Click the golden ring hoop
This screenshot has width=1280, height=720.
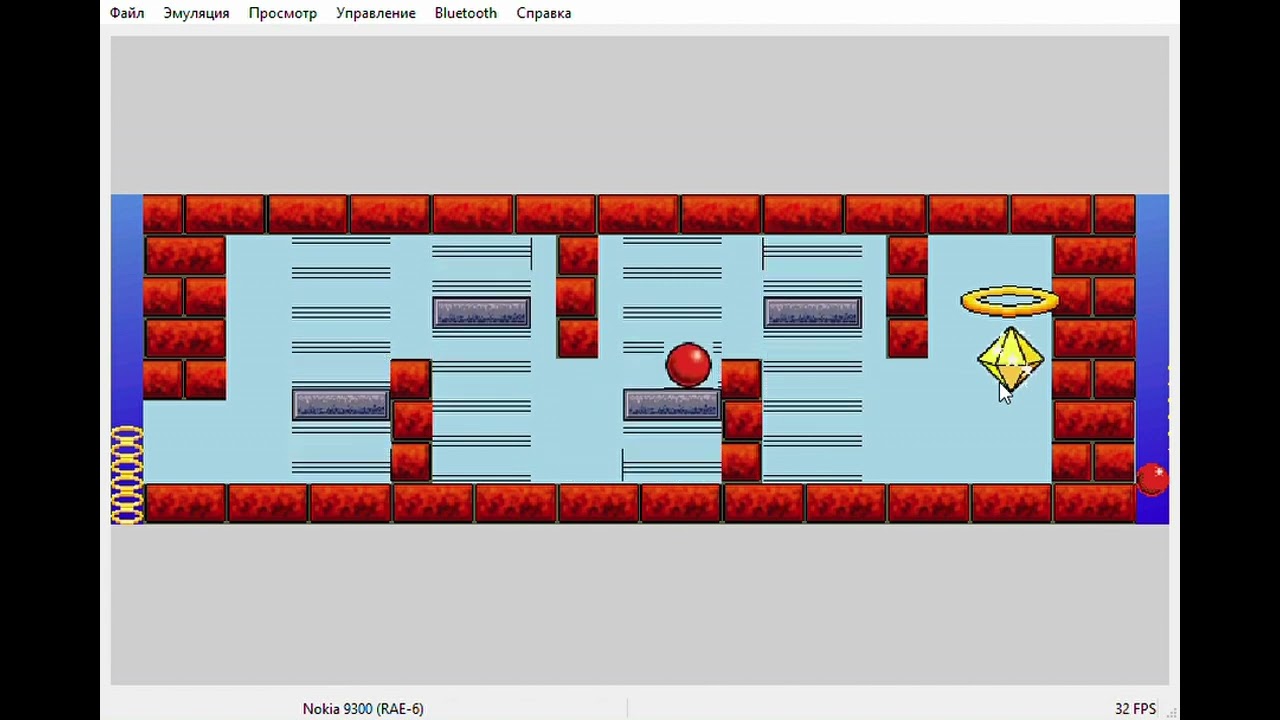[1009, 300]
